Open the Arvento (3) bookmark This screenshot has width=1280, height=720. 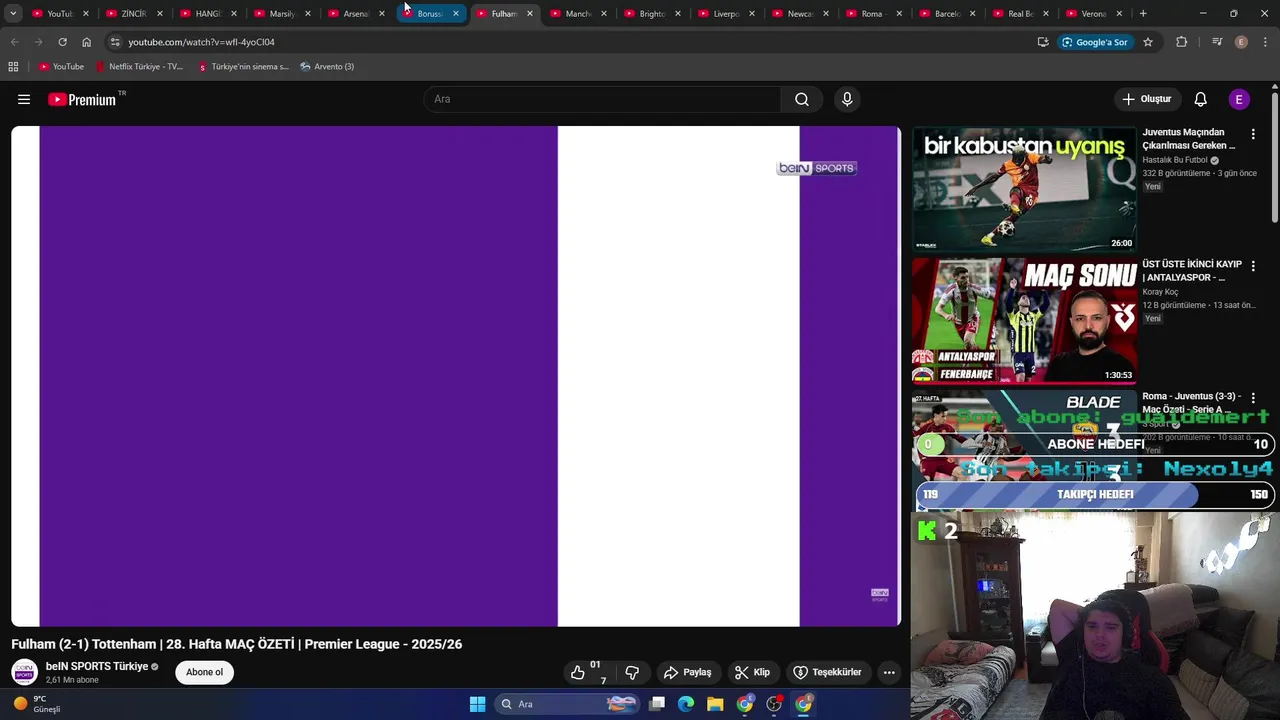(327, 67)
